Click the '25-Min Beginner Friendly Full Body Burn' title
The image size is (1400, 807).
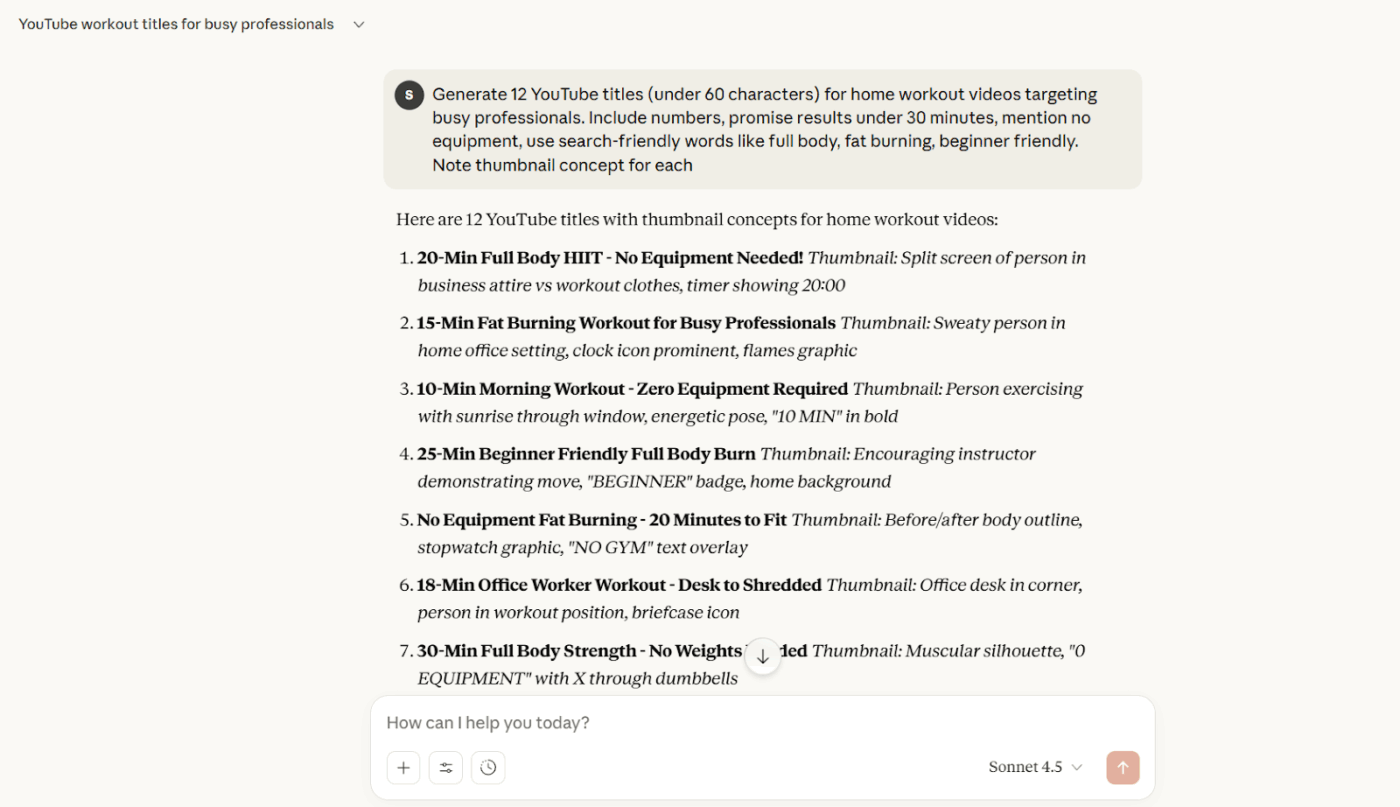(586, 454)
